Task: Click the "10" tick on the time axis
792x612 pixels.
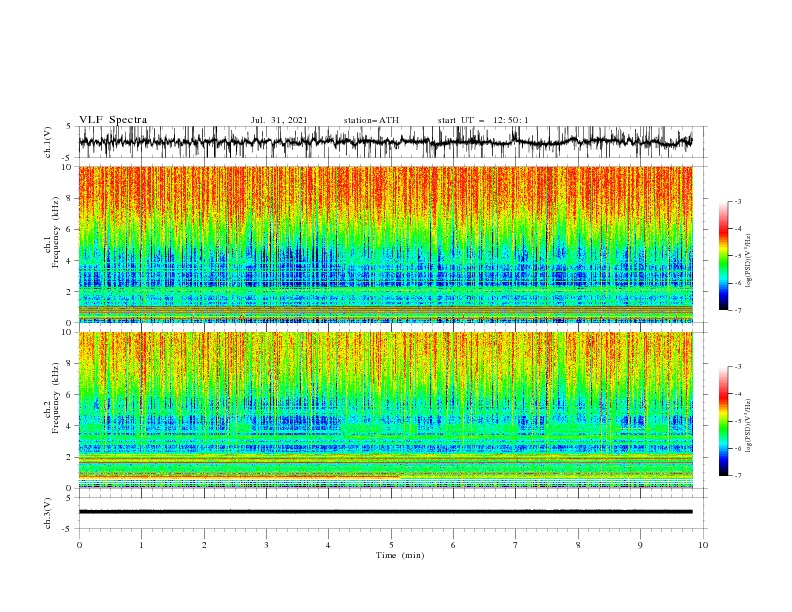Action: [x=703, y=545]
